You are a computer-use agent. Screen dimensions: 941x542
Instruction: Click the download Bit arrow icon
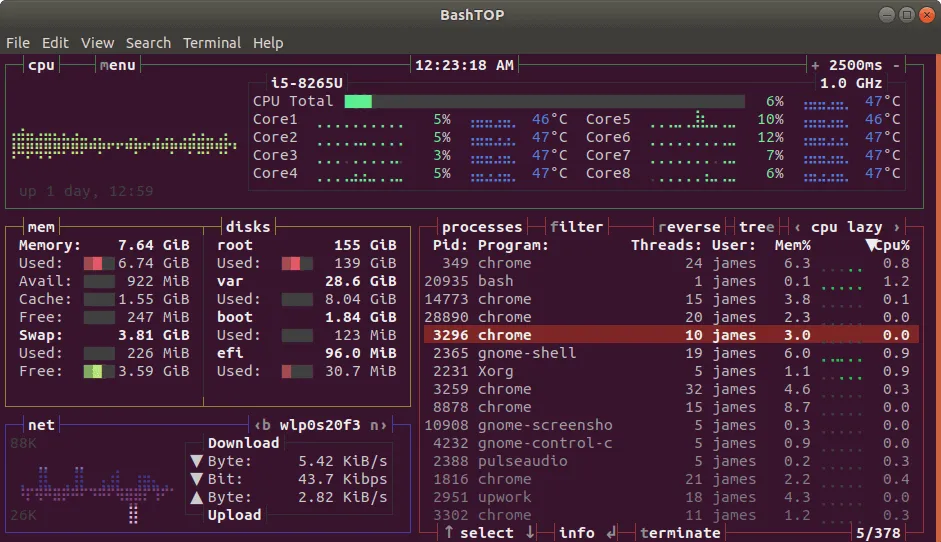pos(196,479)
